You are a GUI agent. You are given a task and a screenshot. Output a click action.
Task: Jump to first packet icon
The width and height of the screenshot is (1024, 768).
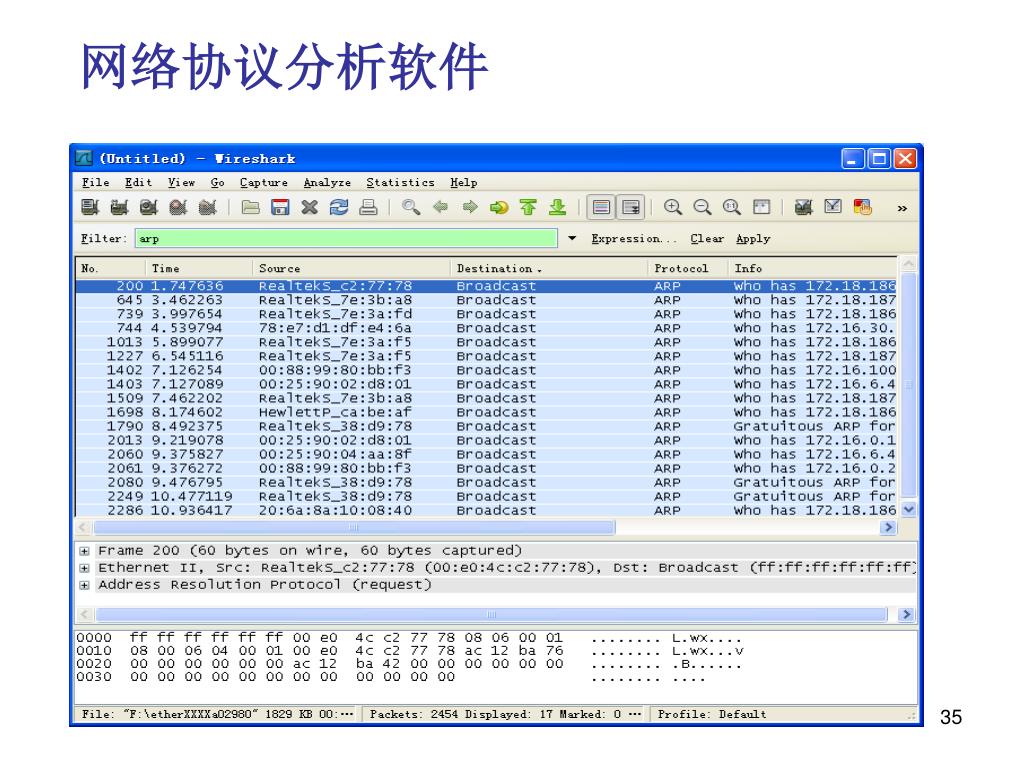coord(528,208)
